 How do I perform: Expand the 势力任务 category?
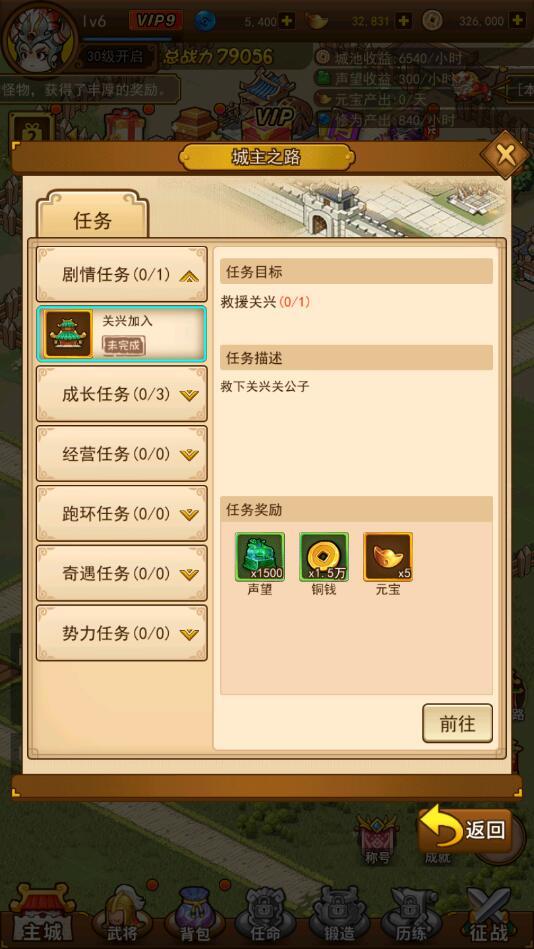[x=122, y=634]
